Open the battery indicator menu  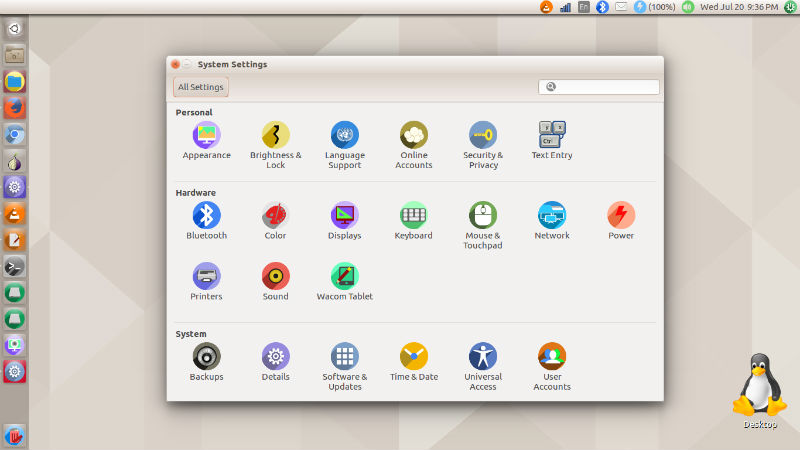655,7
